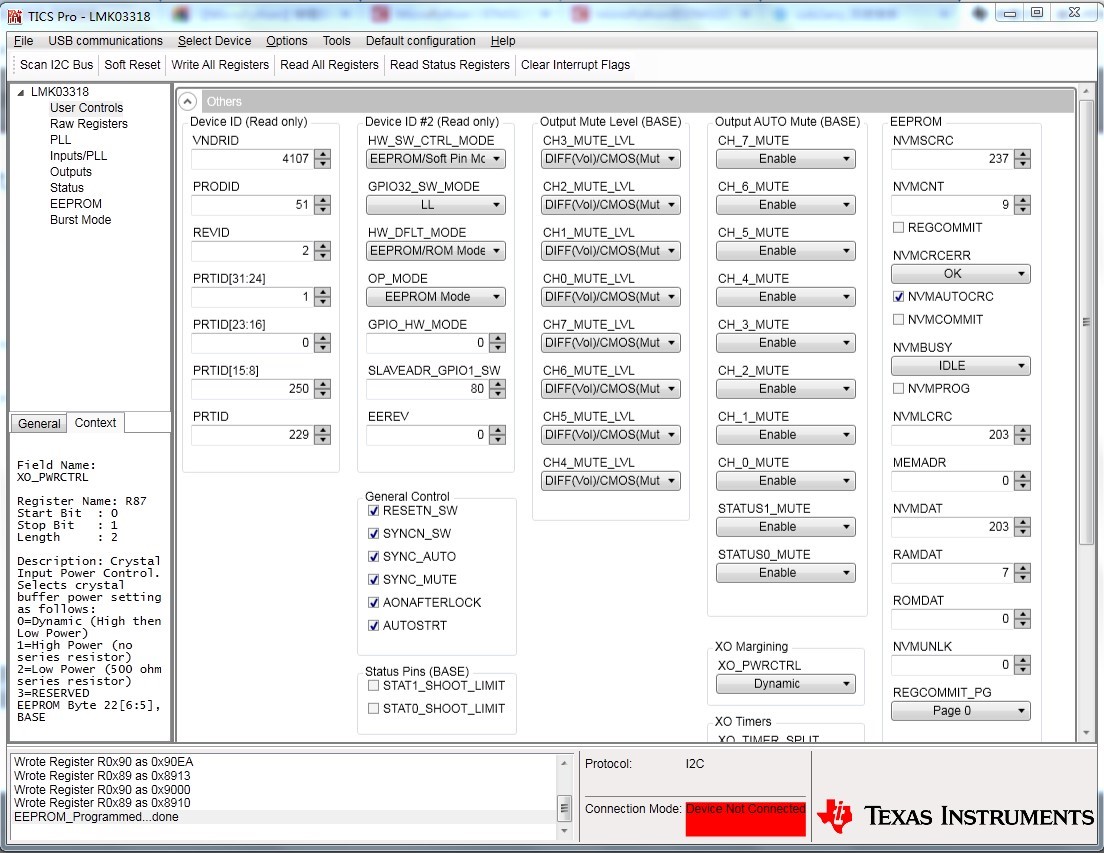The height and width of the screenshot is (853, 1104).
Task: Open NVMBUSY IDLE dropdown
Action: 960,366
